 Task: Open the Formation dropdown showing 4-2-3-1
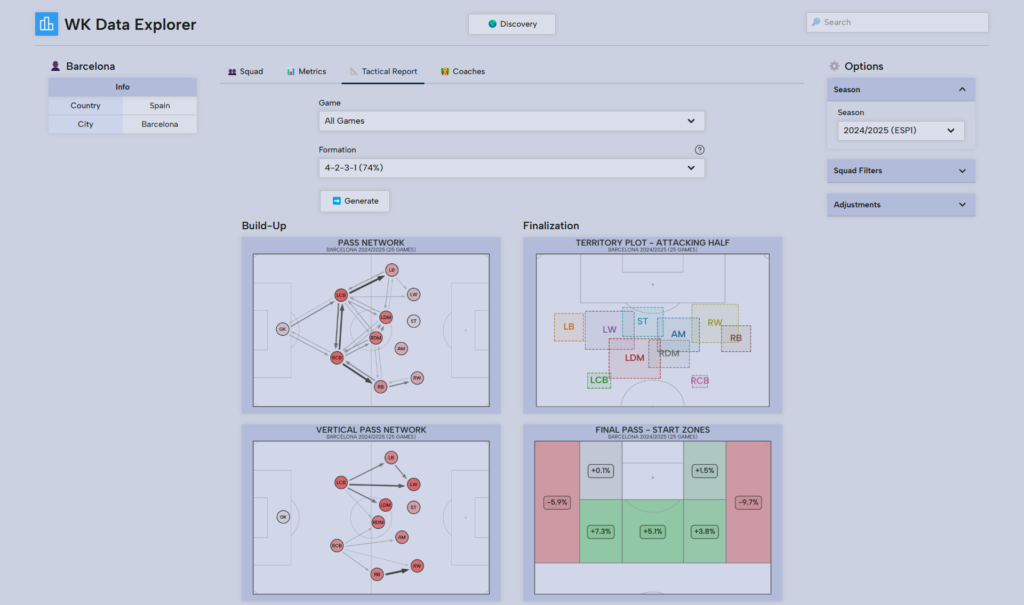pyautogui.click(x=511, y=168)
